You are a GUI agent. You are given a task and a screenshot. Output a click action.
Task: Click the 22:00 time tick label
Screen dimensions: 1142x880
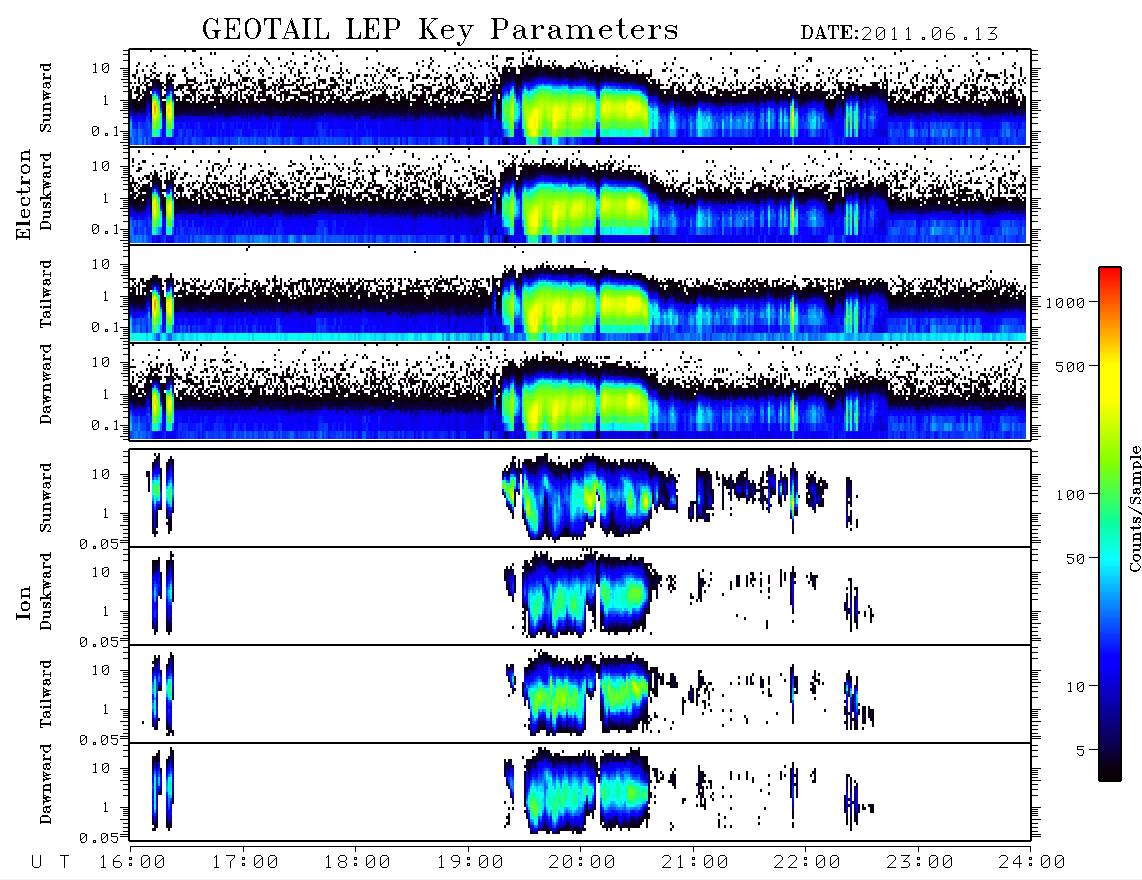807,863
